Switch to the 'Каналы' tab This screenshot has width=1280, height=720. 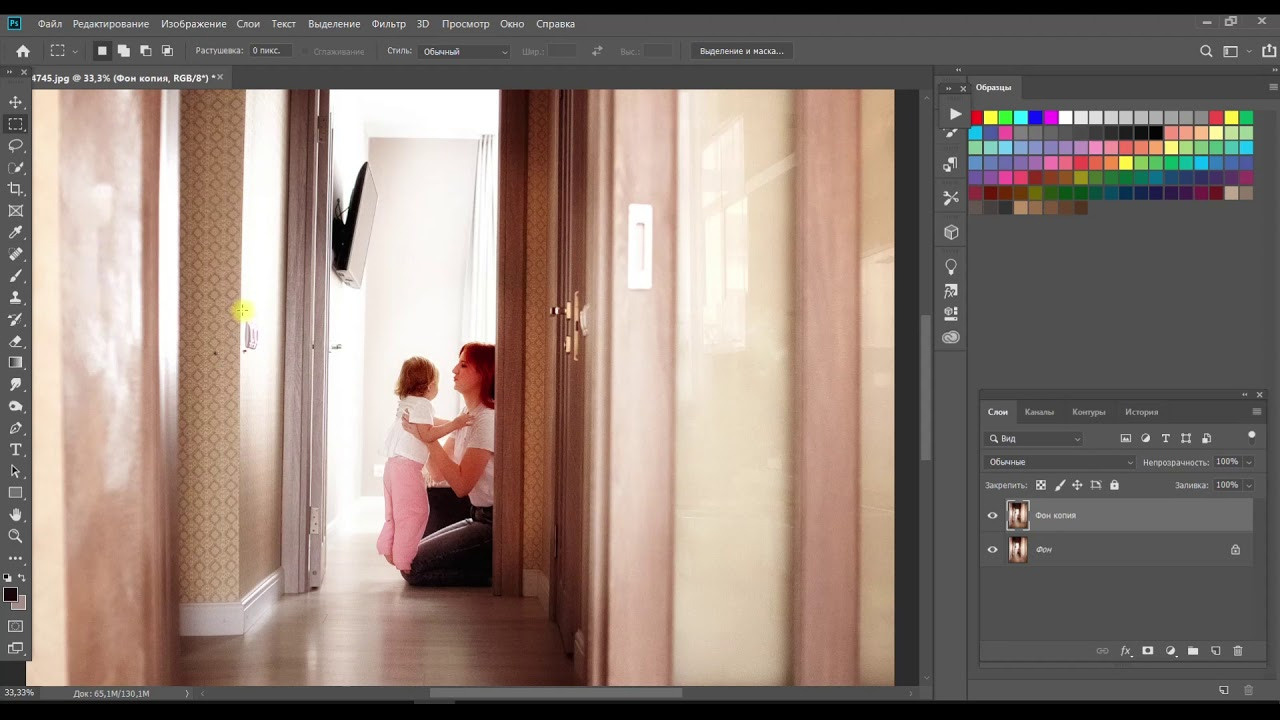click(1039, 412)
